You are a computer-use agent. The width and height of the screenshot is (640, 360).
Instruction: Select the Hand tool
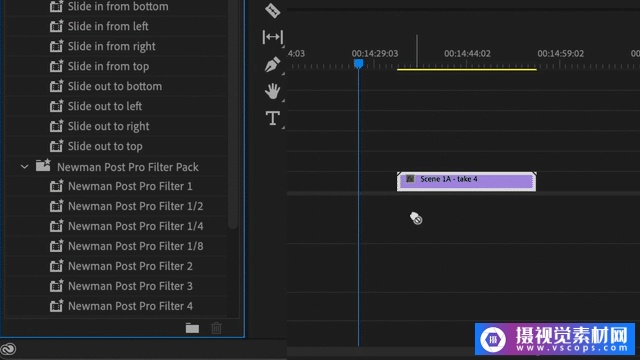pos(272,91)
